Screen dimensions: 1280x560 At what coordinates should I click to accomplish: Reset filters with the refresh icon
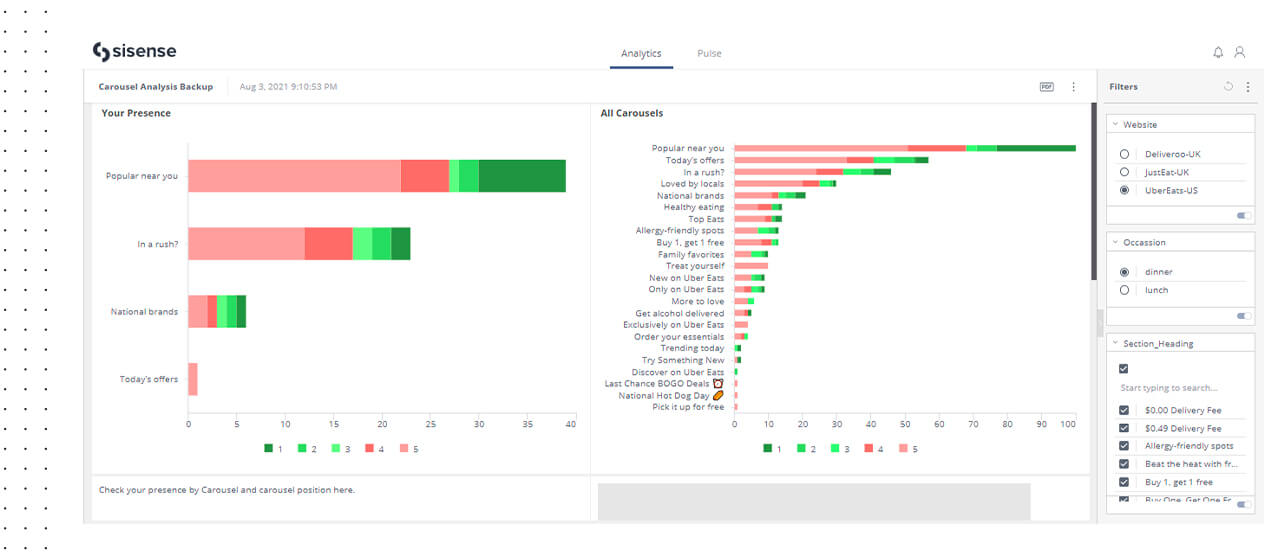tap(1229, 87)
